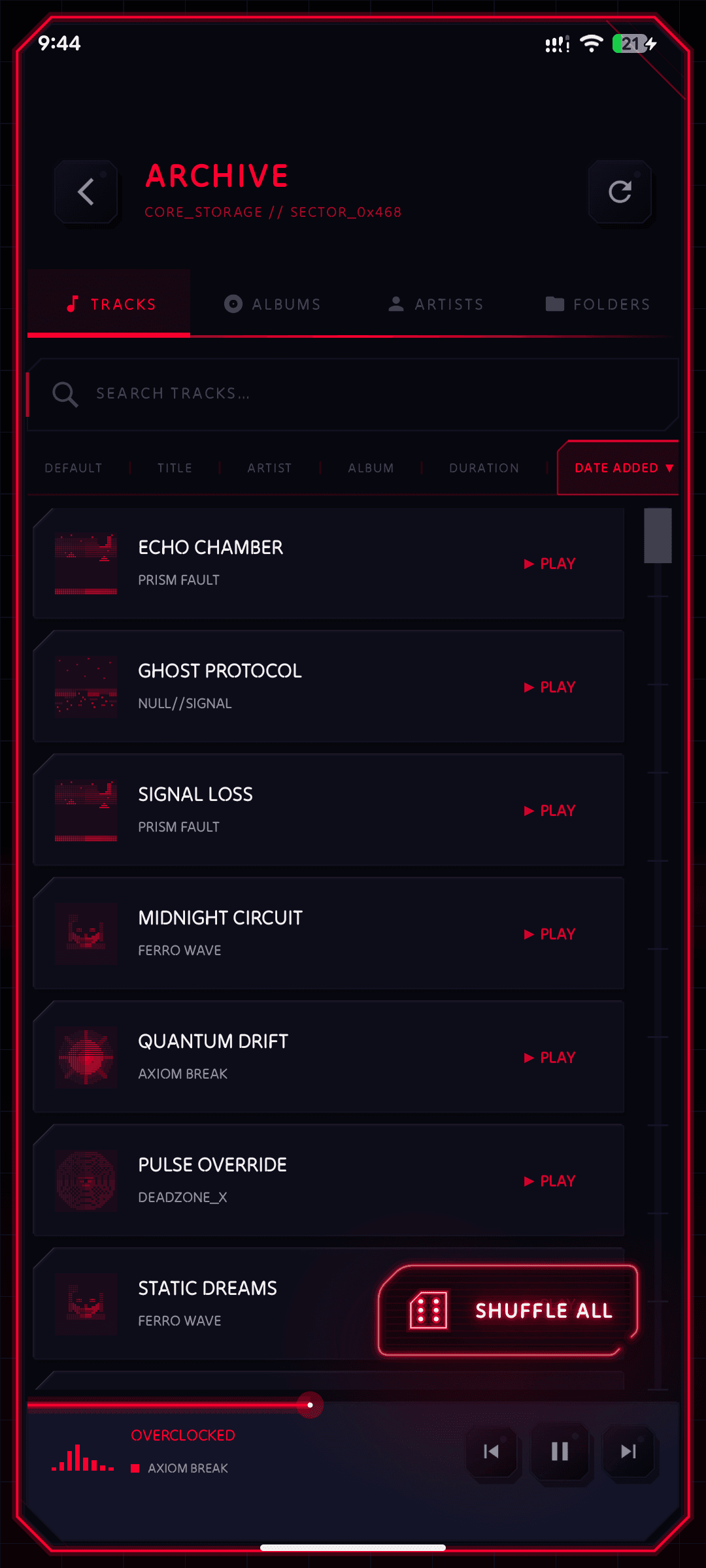Sort tracks by Title
The image size is (706, 1568).
point(175,468)
